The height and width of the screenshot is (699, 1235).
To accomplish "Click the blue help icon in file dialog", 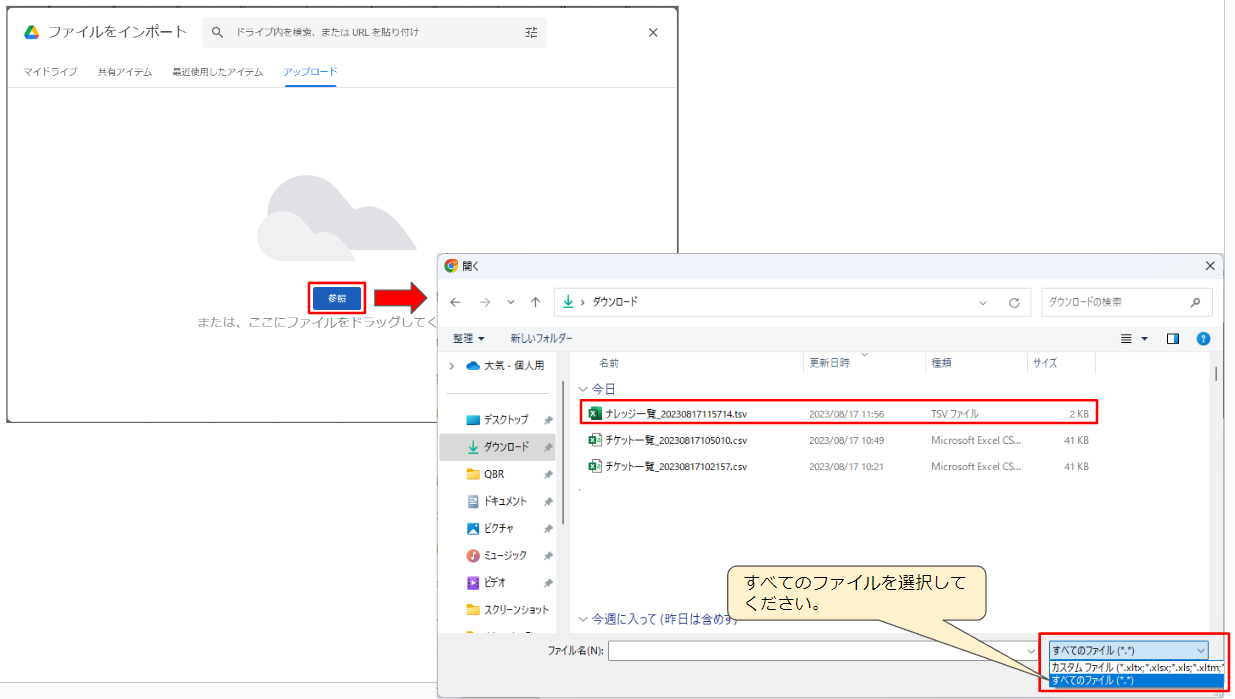I will click(x=1203, y=339).
